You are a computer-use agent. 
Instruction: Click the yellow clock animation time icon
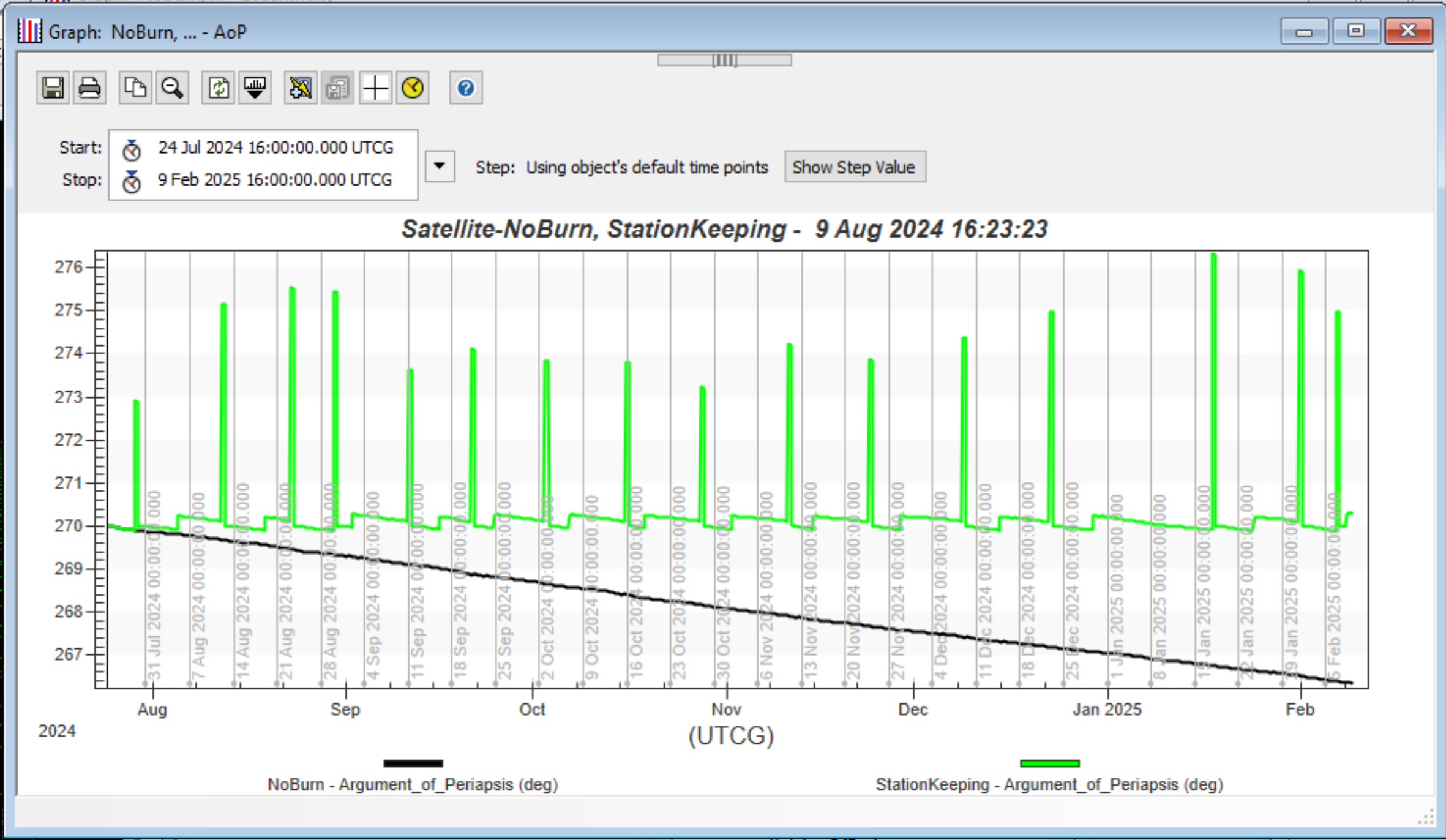[x=413, y=88]
